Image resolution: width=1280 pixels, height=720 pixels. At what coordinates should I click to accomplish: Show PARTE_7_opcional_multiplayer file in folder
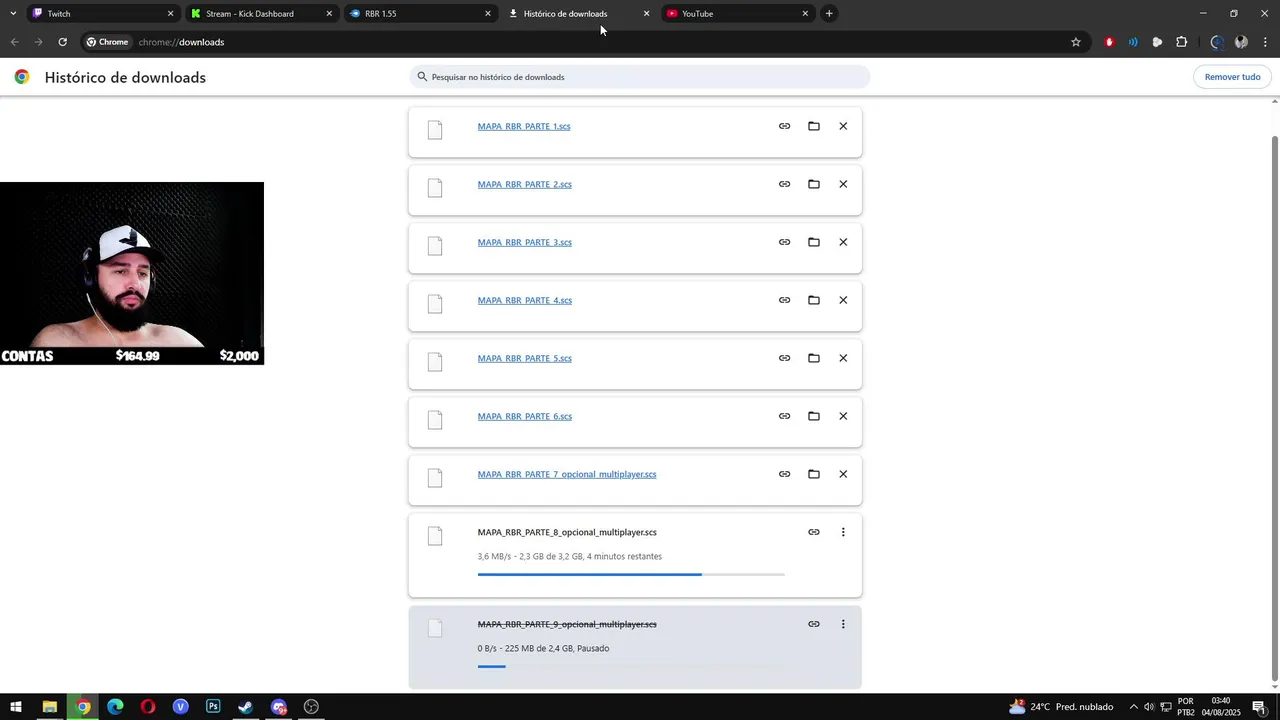(814, 474)
